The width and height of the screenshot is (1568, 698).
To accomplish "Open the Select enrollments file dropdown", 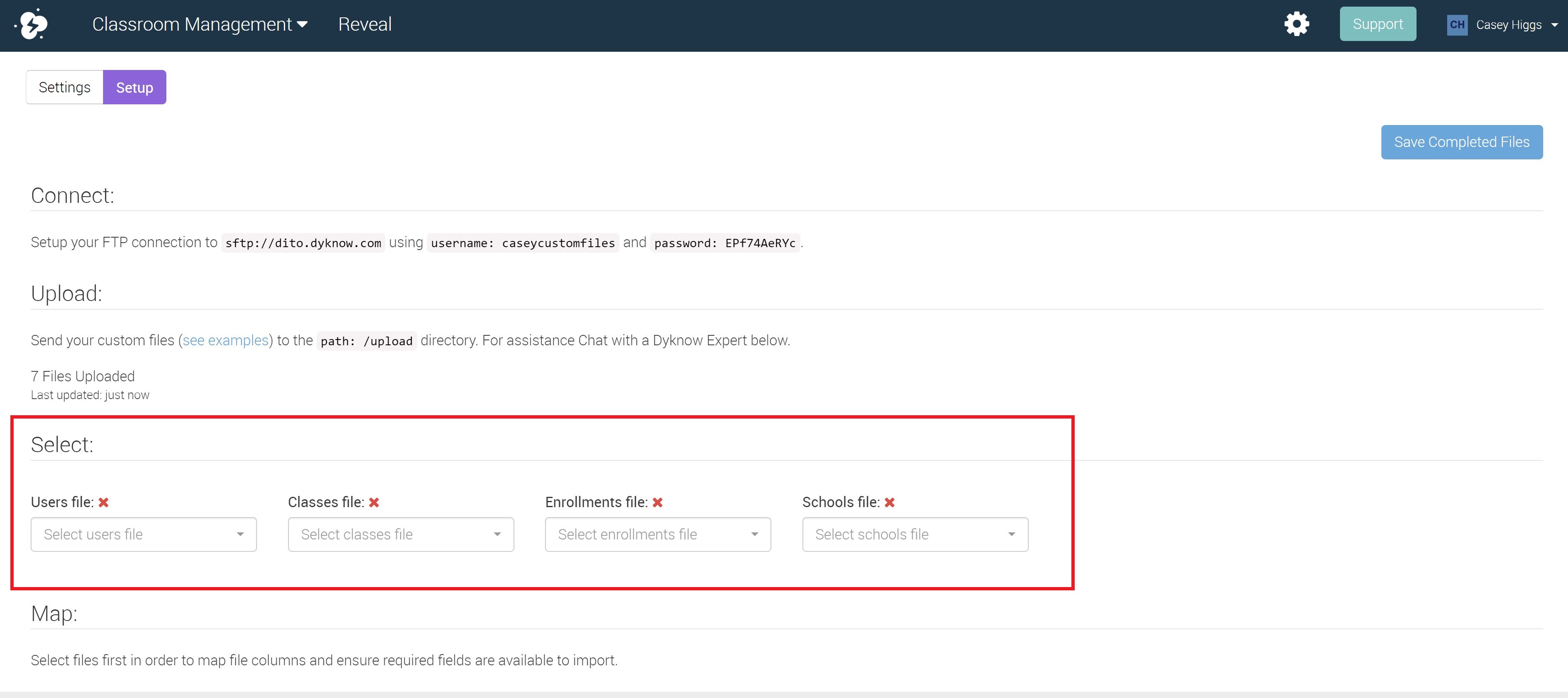I will click(658, 534).
